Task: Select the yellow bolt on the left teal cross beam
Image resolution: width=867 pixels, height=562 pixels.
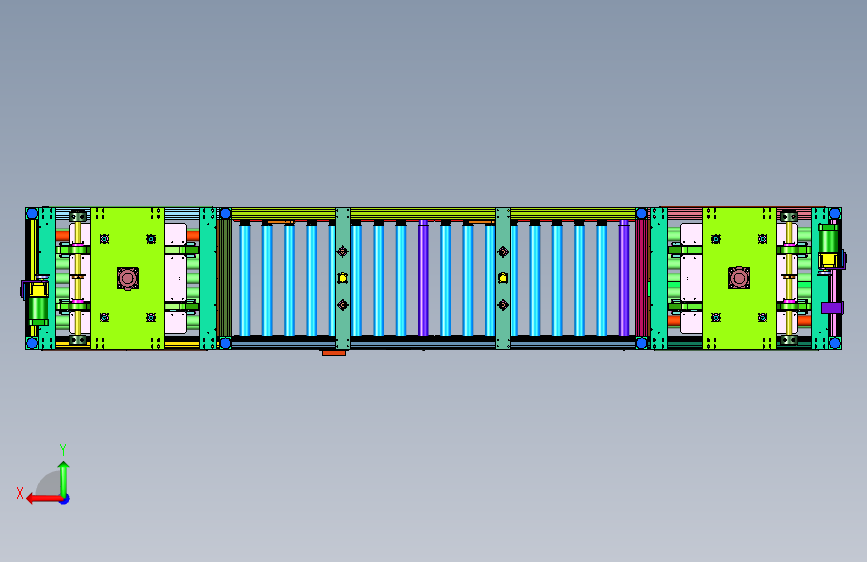Action: 343,278
